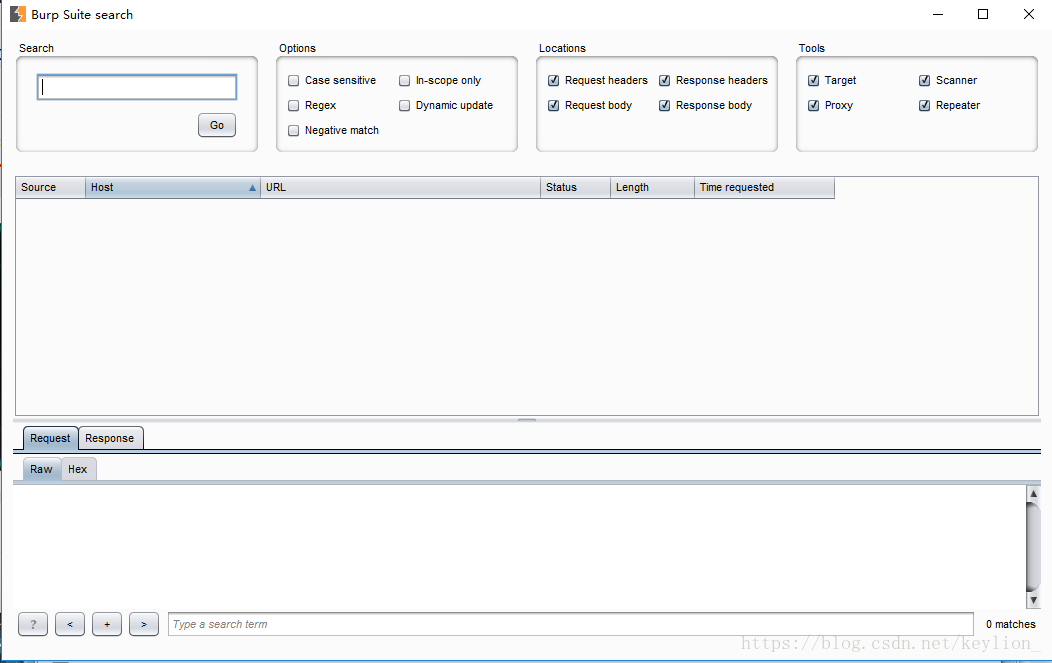Sort results by Status column
The height and width of the screenshot is (663, 1052).
[576, 187]
